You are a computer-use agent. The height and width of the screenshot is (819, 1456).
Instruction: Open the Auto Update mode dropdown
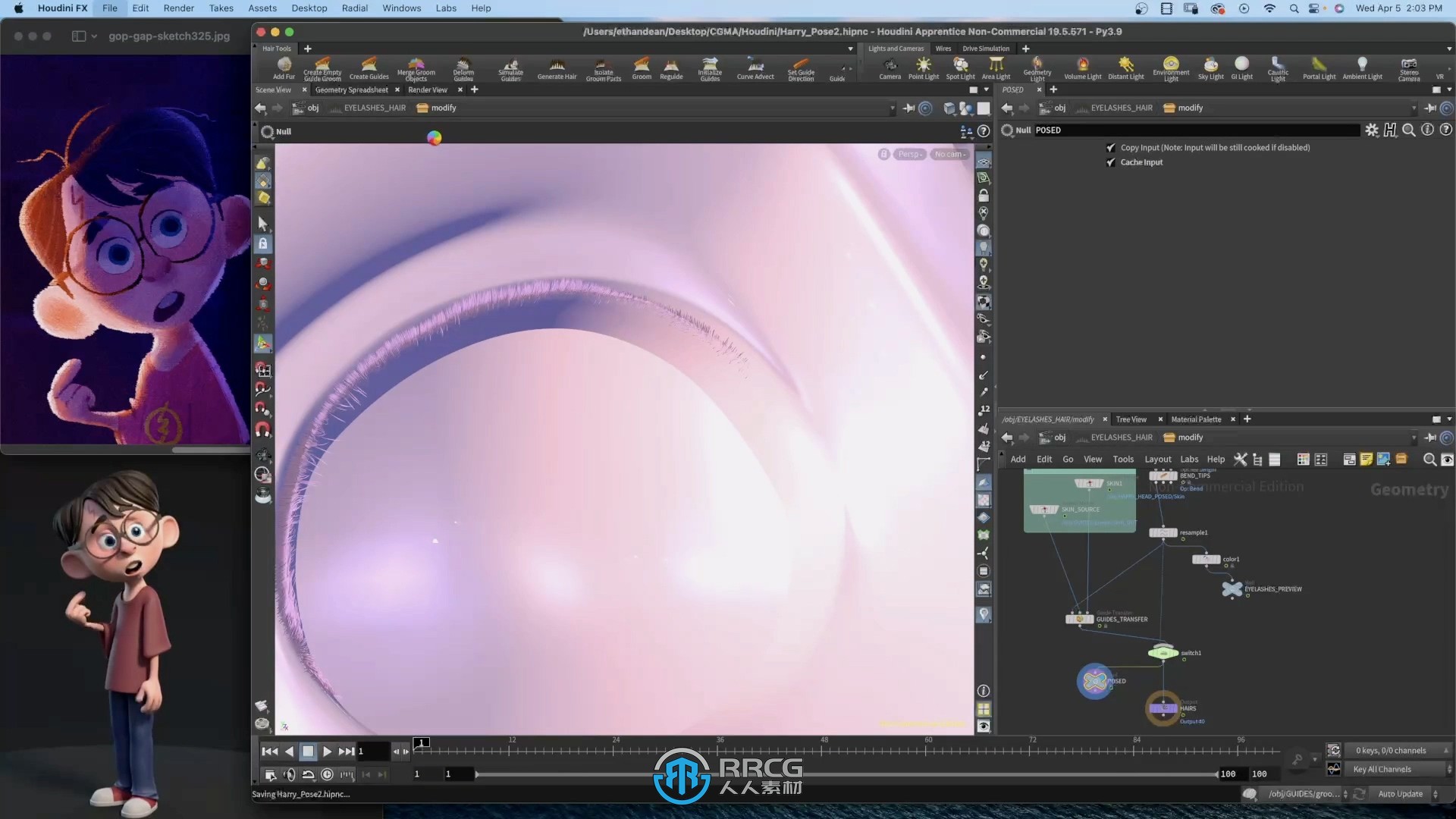[1407, 794]
